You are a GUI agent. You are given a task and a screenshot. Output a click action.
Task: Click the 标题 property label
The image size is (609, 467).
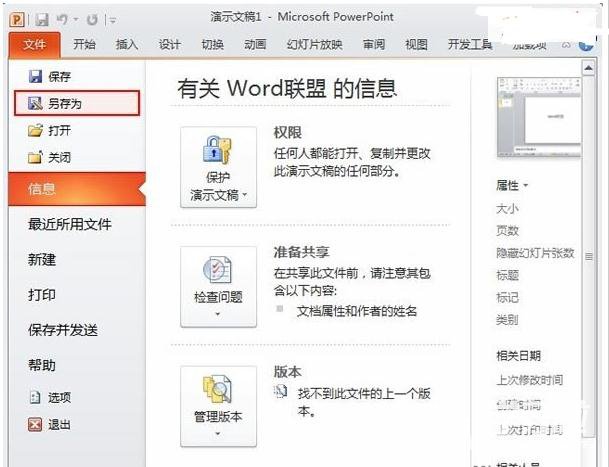[x=507, y=275]
